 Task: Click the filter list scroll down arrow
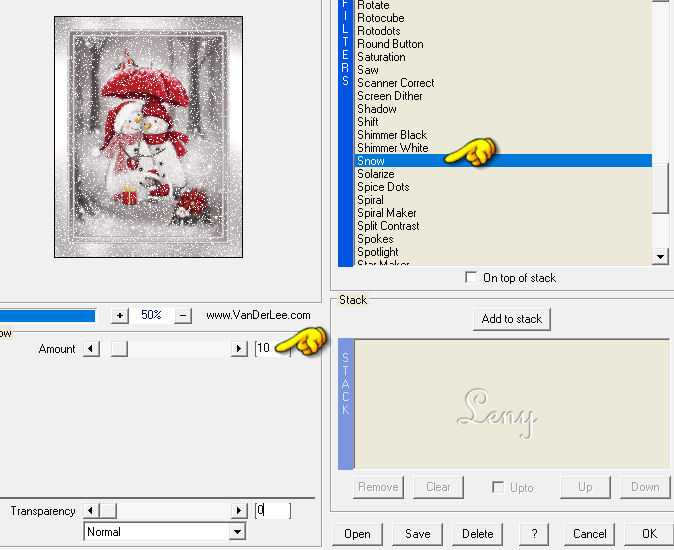click(660, 257)
